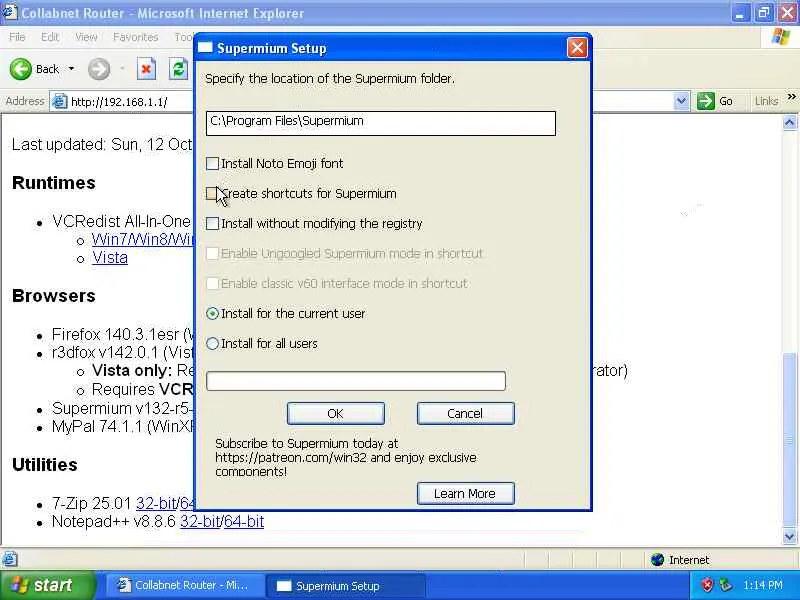Check Create shortcuts for Supermium
The image size is (800, 600).
coord(212,193)
